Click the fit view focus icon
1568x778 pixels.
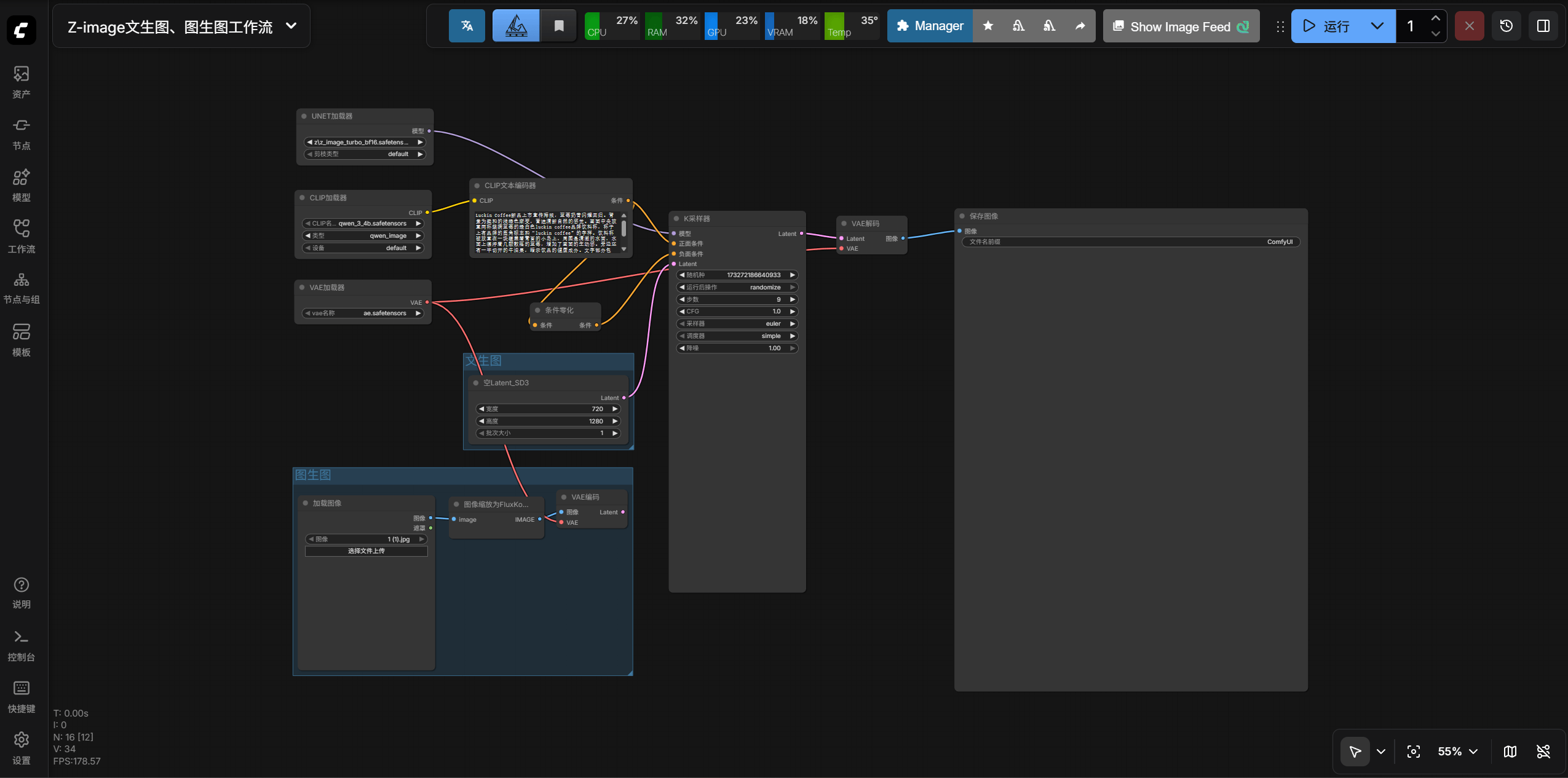pyautogui.click(x=1413, y=751)
